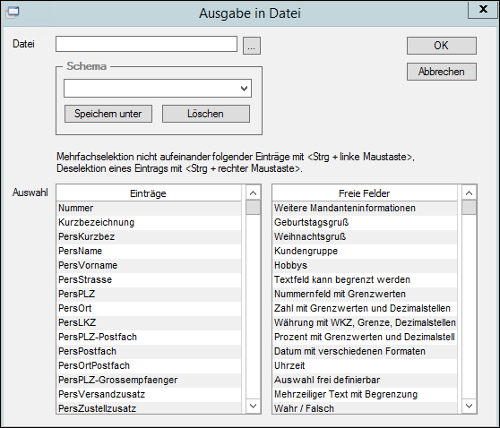The image size is (500, 428).
Task: Select the PersPLZ entry
Action: [x=149, y=294]
